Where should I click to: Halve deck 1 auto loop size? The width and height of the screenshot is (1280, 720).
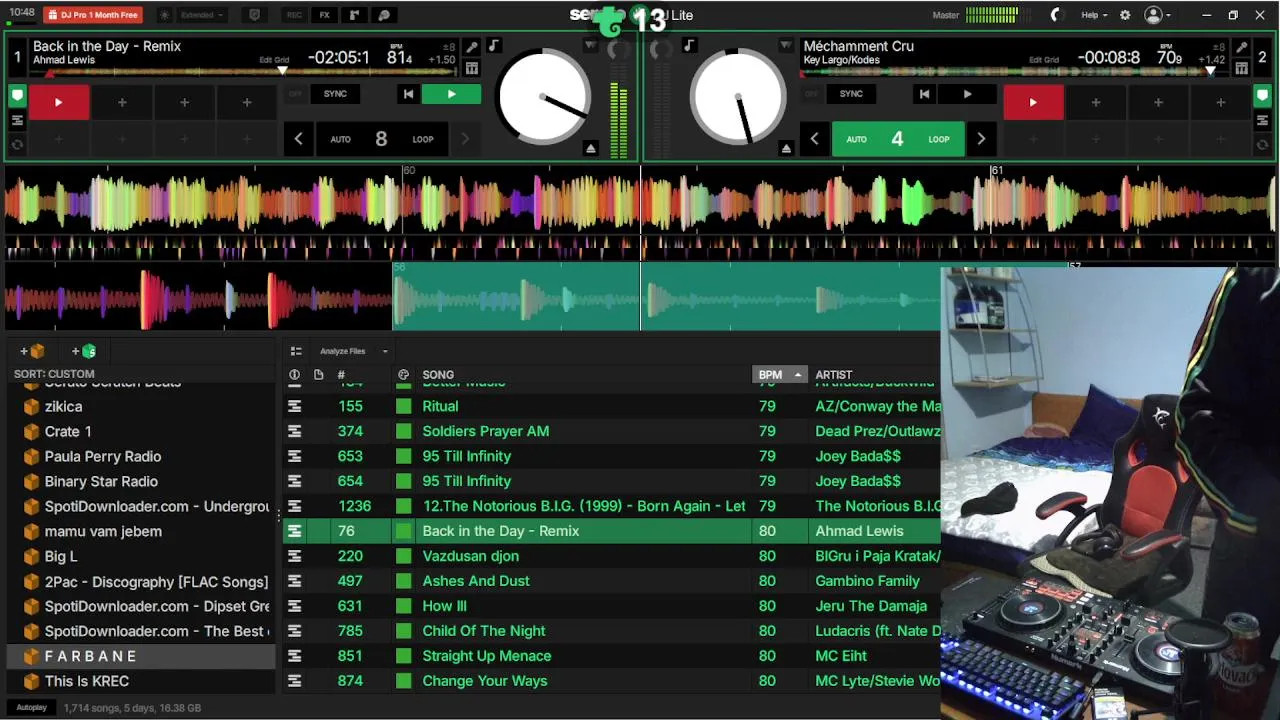[x=298, y=139]
